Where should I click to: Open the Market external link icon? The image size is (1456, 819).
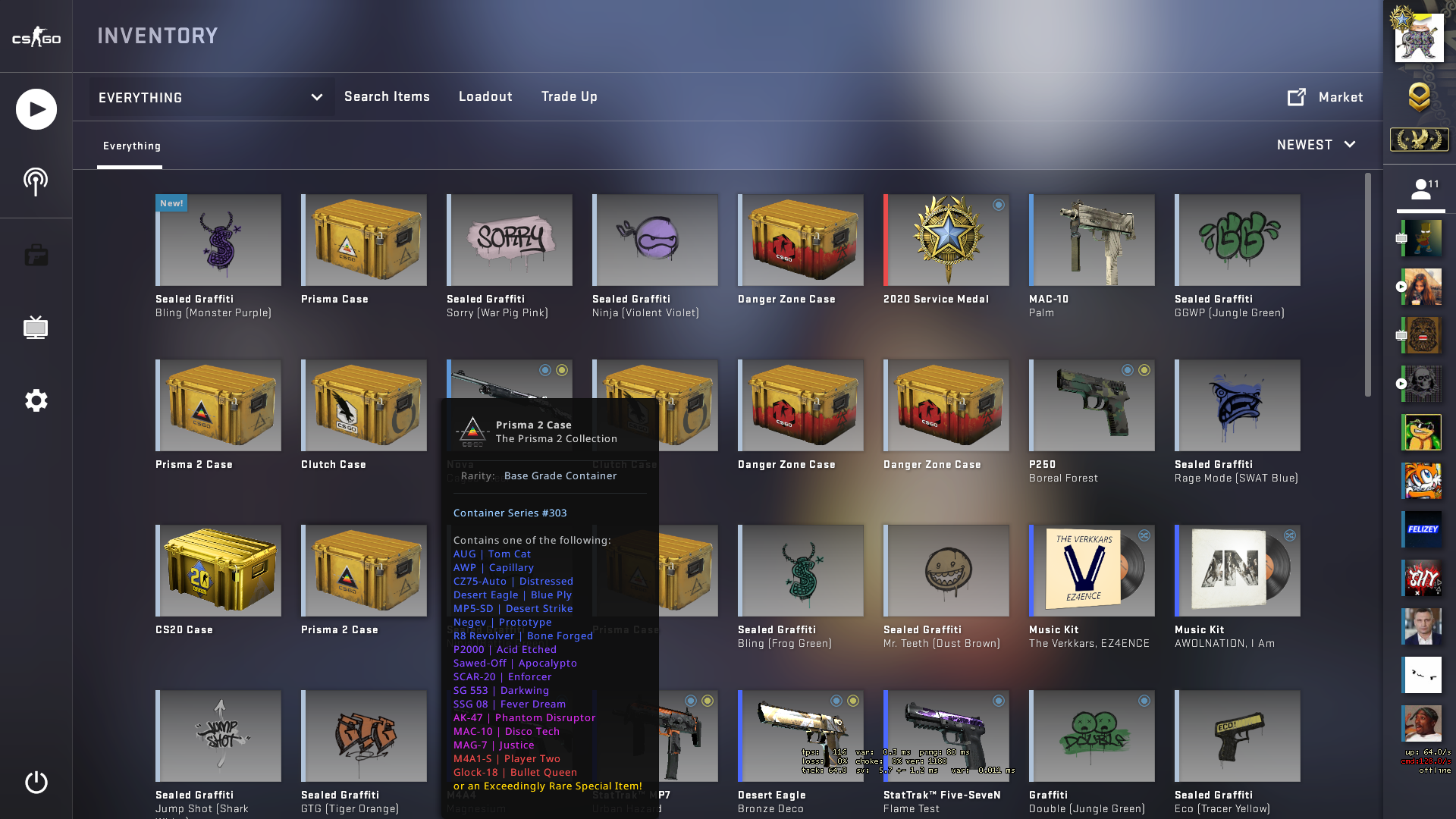[x=1297, y=97]
